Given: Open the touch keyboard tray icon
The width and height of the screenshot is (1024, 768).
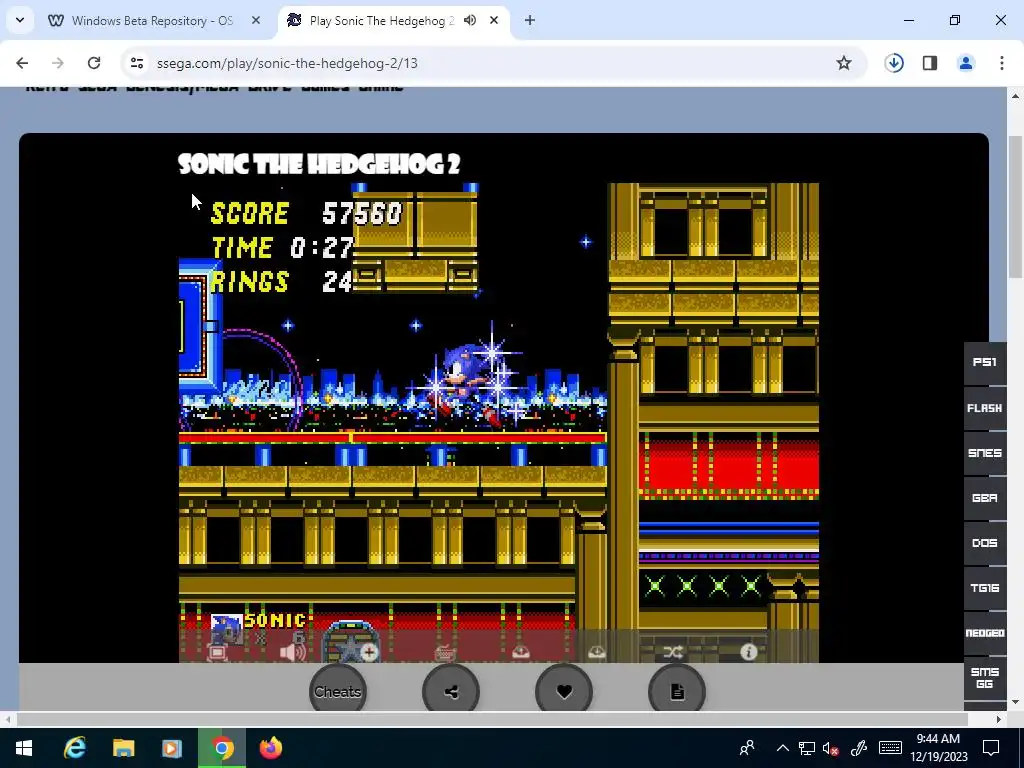Looking at the screenshot, I should pos(890,748).
